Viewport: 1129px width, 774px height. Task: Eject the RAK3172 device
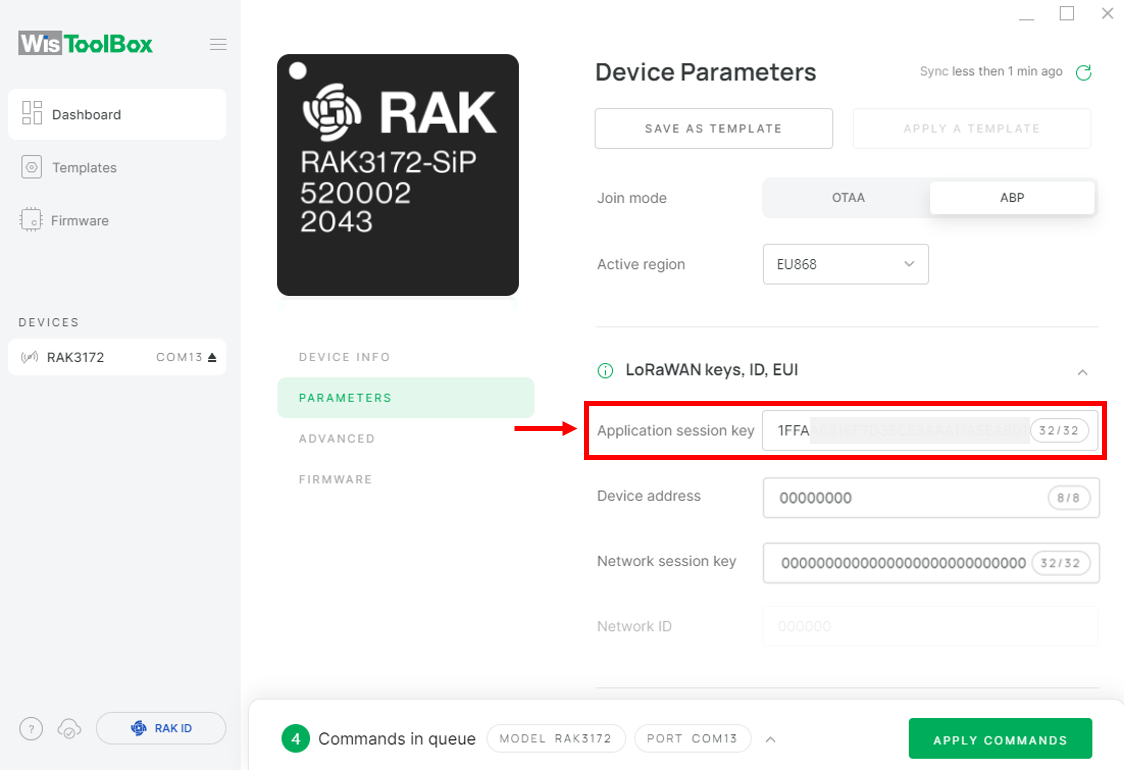click(212, 357)
